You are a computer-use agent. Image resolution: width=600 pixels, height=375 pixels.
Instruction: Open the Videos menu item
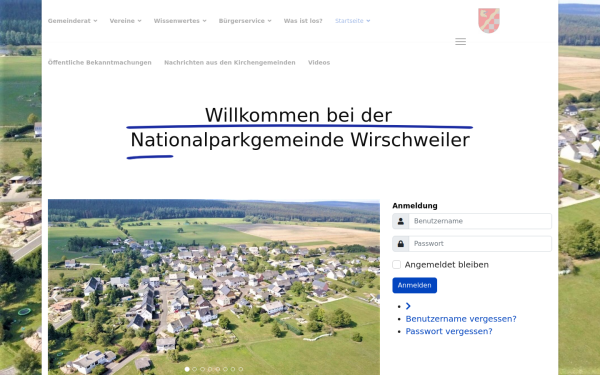319,62
